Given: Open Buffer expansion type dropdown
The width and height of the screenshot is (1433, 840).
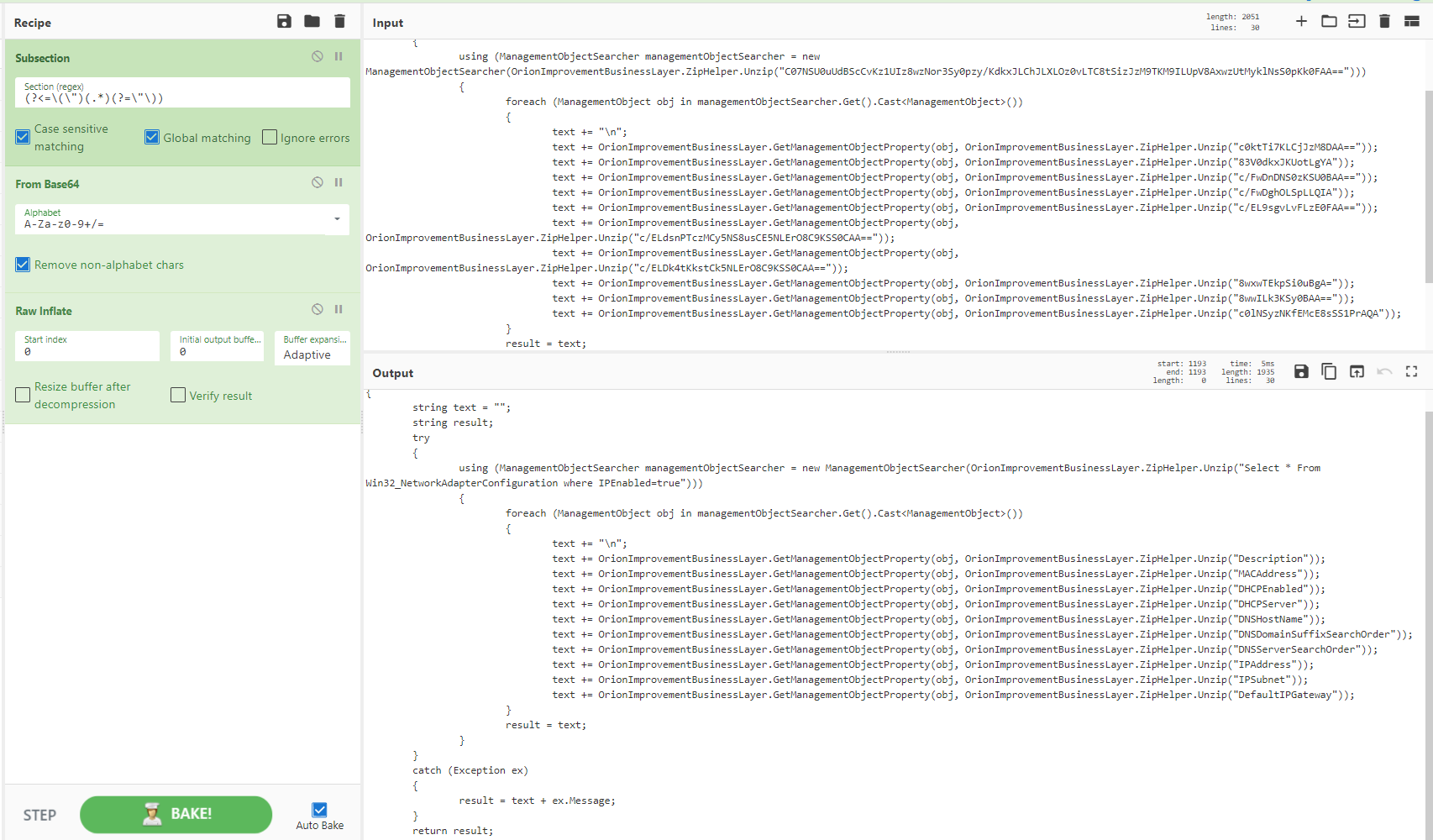Looking at the screenshot, I should pos(312,348).
